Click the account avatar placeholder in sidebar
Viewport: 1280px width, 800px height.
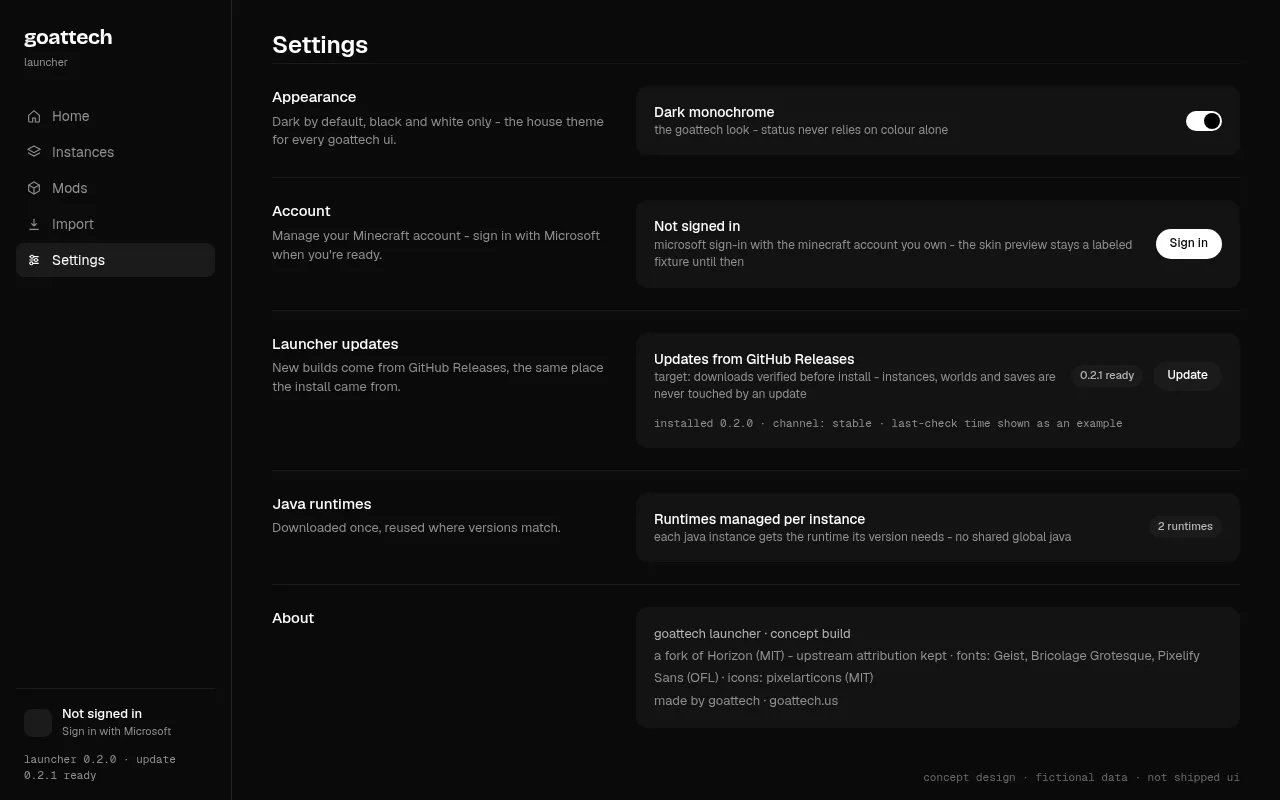[38, 722]
